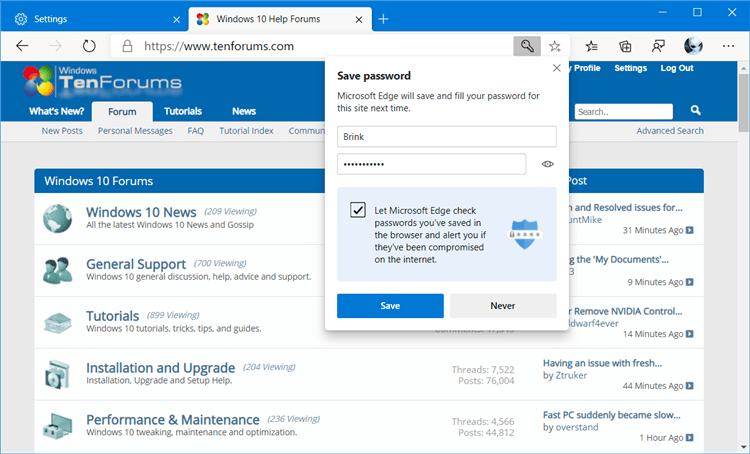Open Personal Messages
The image size is (750, 454).
(135, 131)
